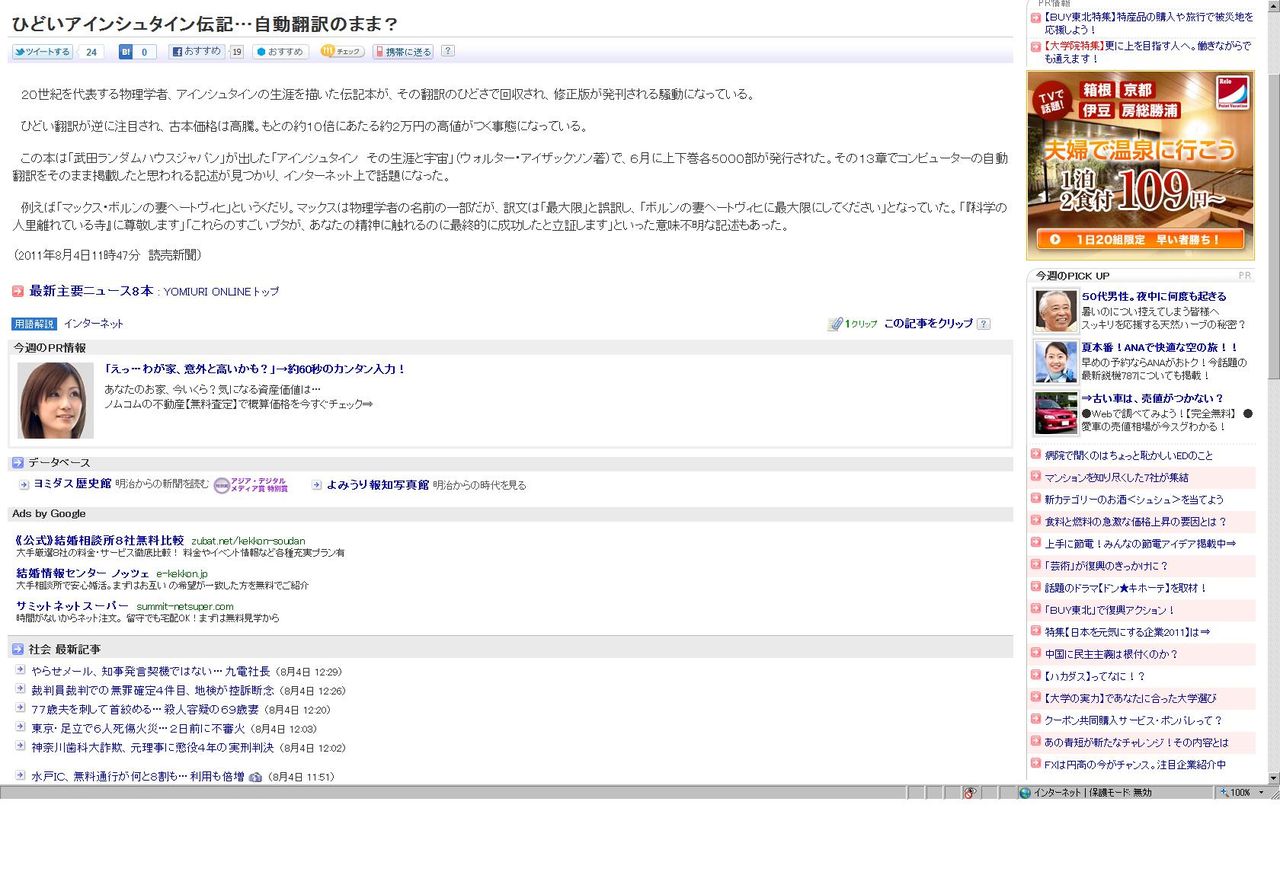
Task: Click the Facebook おすすめ button
Action: point(198,52)
